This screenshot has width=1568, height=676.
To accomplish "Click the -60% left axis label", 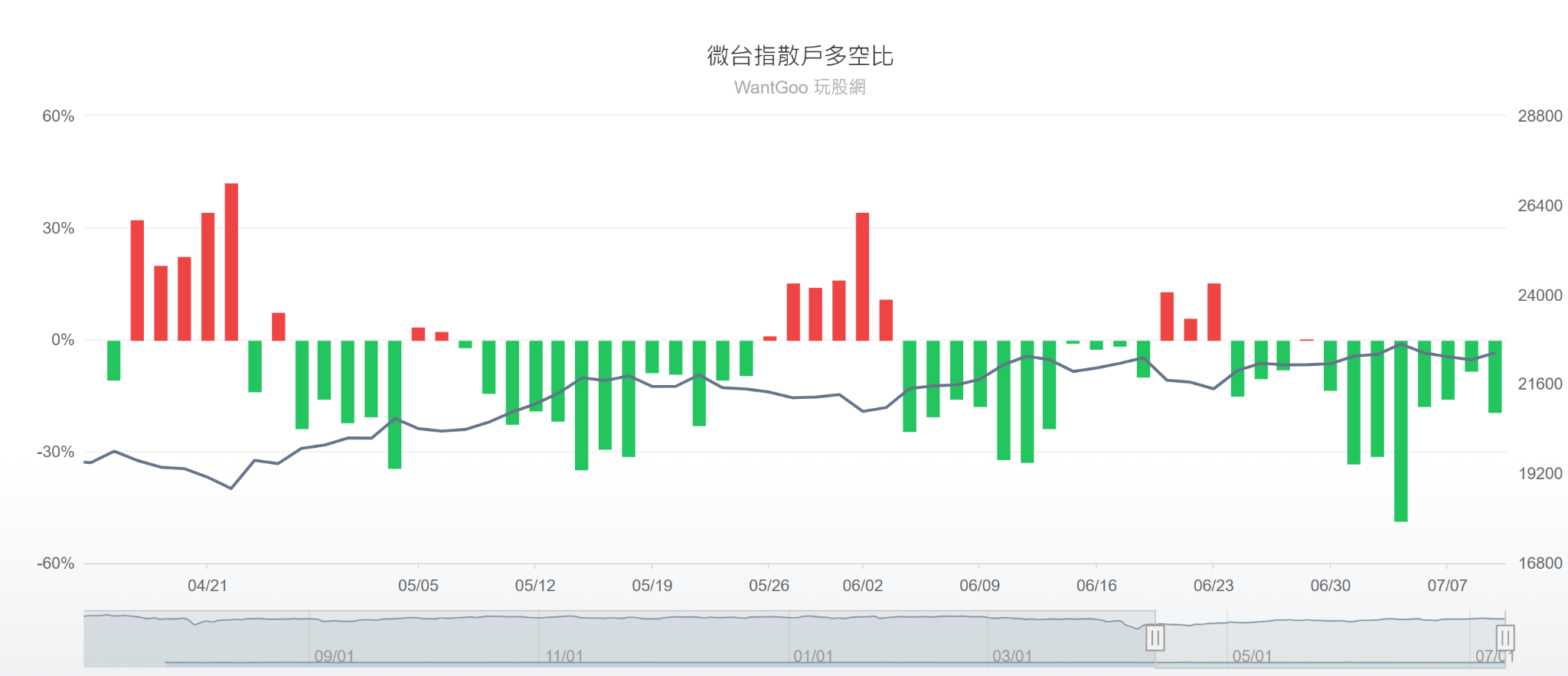I will coord(56,563).
